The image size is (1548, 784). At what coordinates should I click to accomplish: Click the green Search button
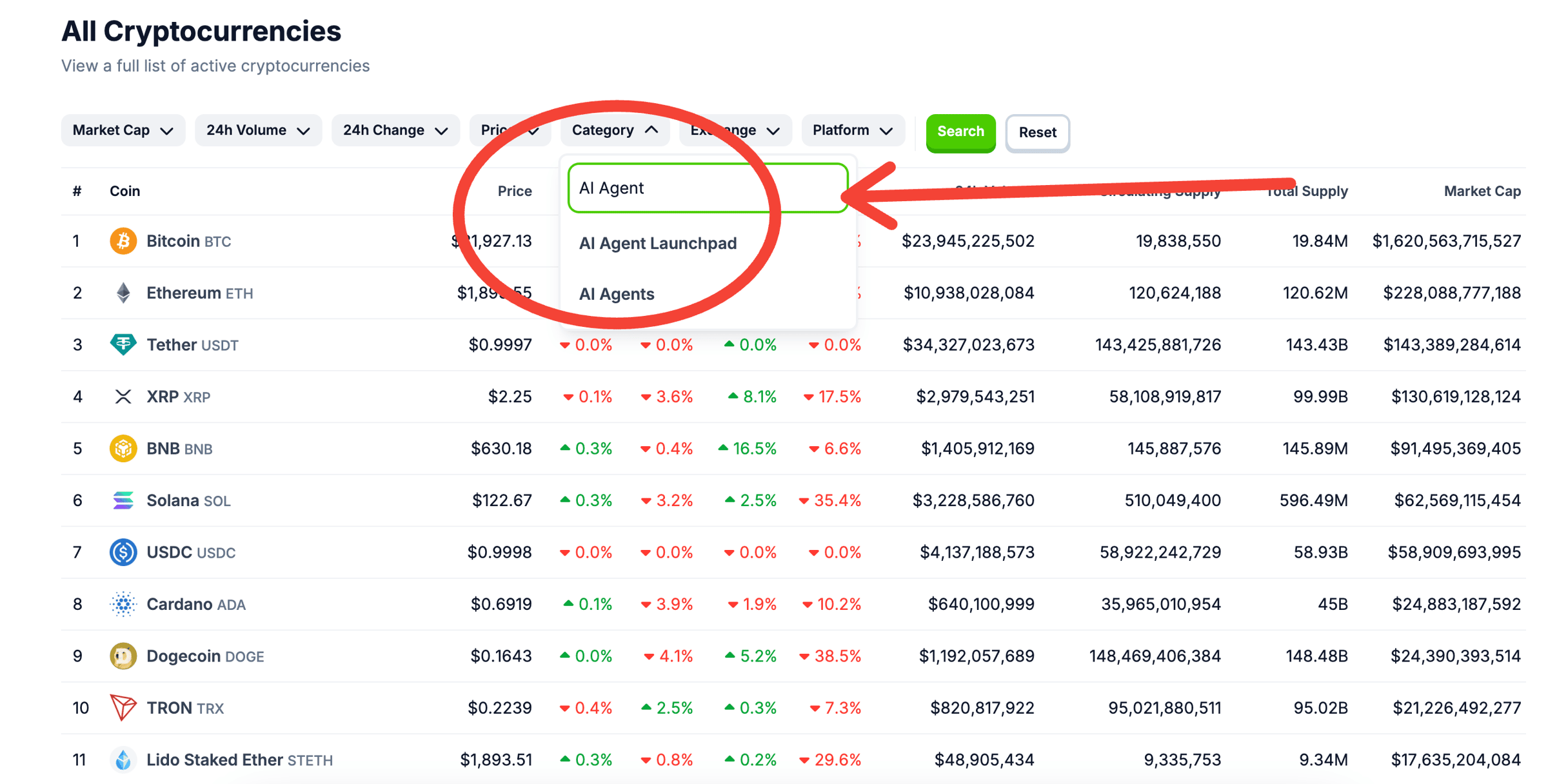960,132
